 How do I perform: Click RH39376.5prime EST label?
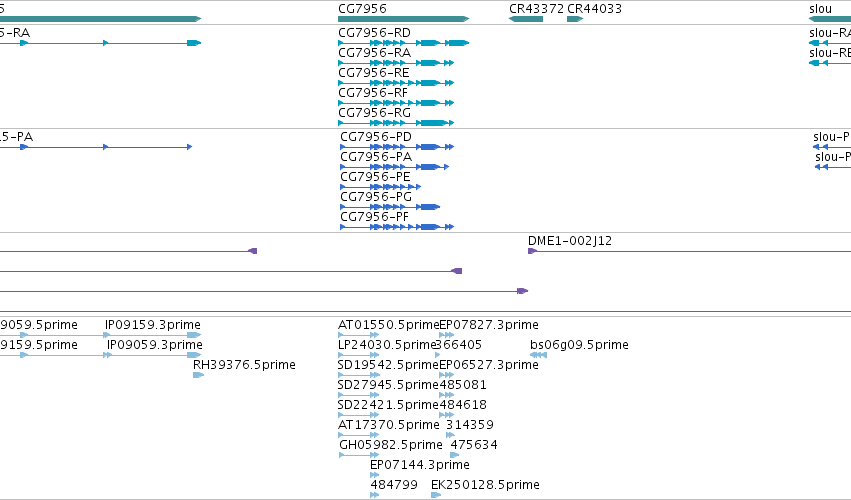(244, 365)
